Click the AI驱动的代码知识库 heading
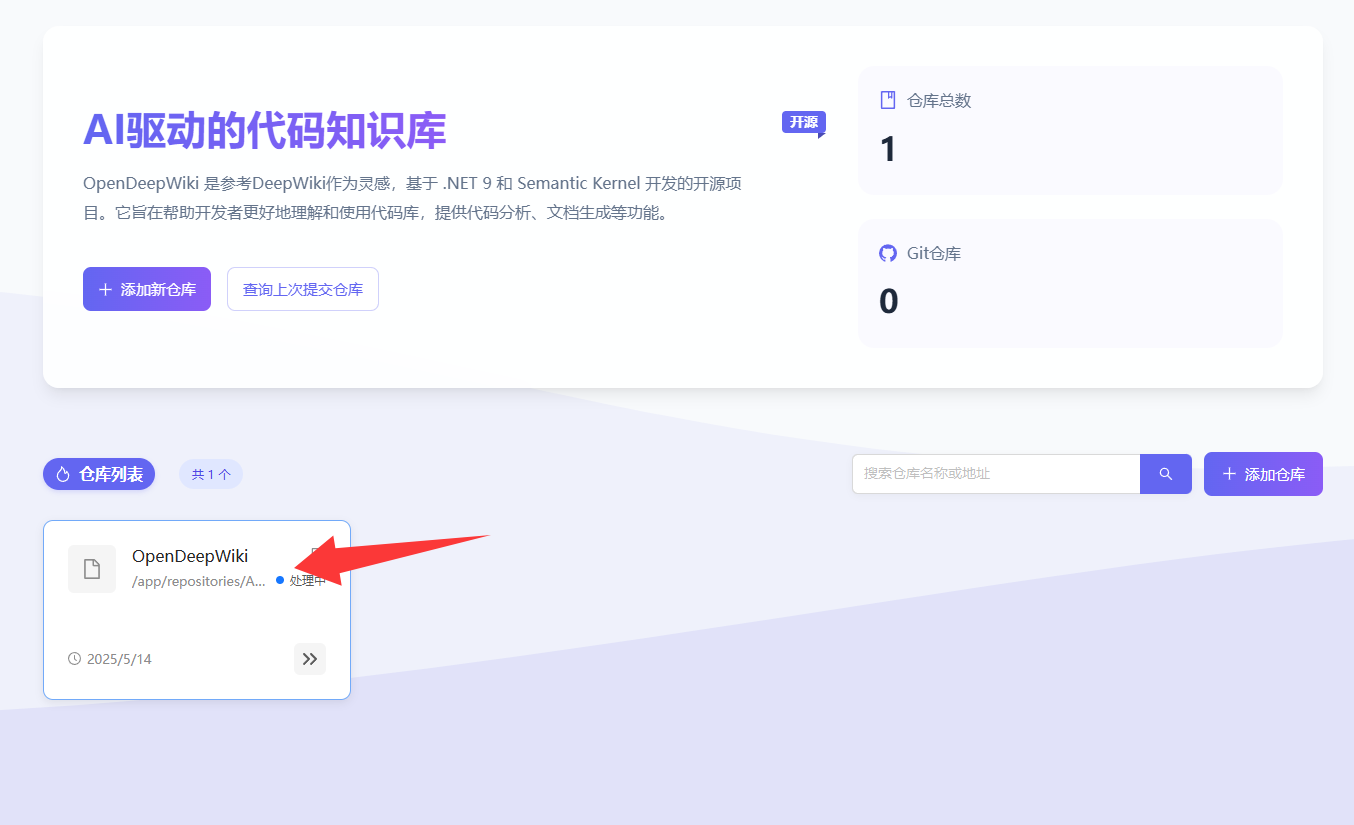This screenshot has width=1354, height=825. pos(264,130)
